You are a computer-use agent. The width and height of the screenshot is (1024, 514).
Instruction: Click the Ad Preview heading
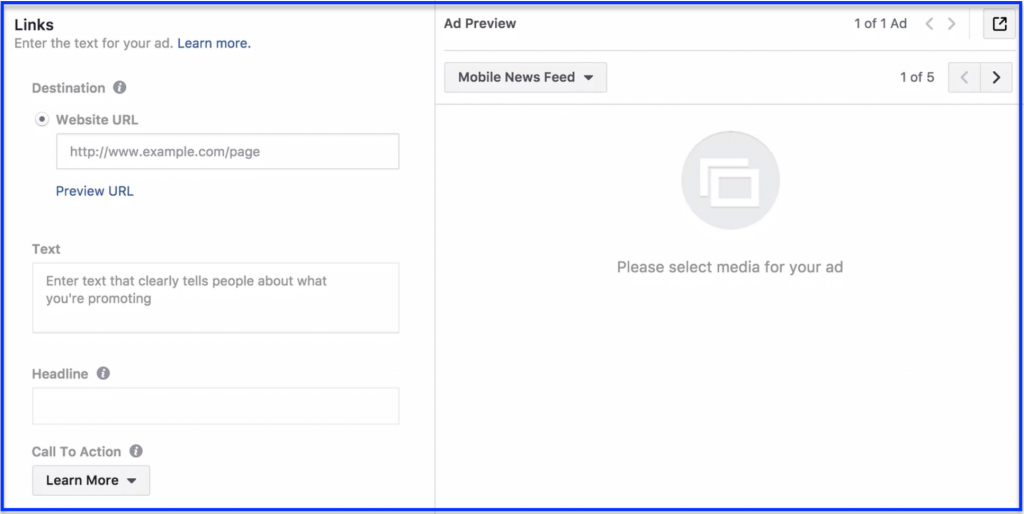(480, 24)
